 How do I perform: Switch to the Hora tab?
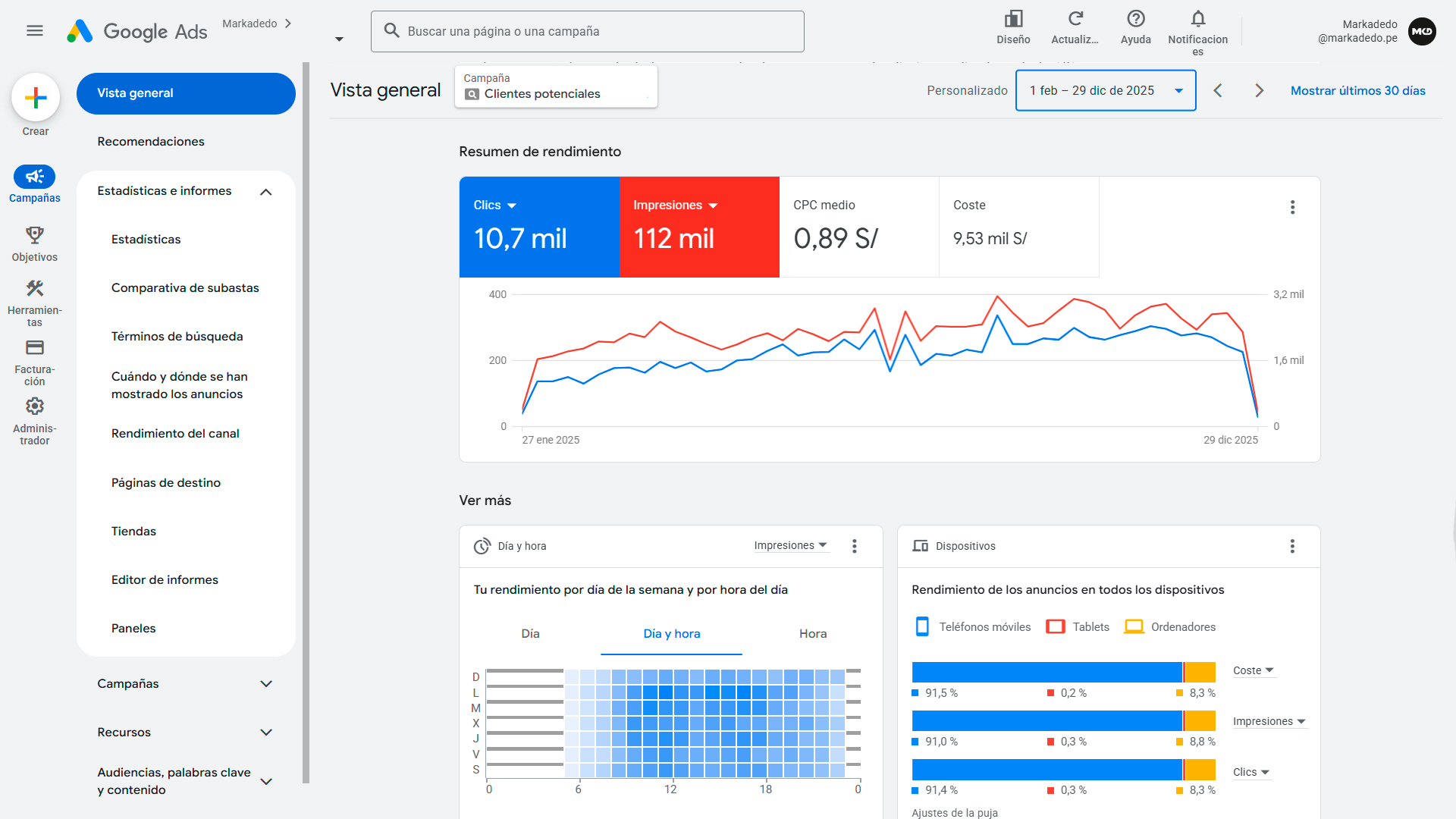pos(812,633)
